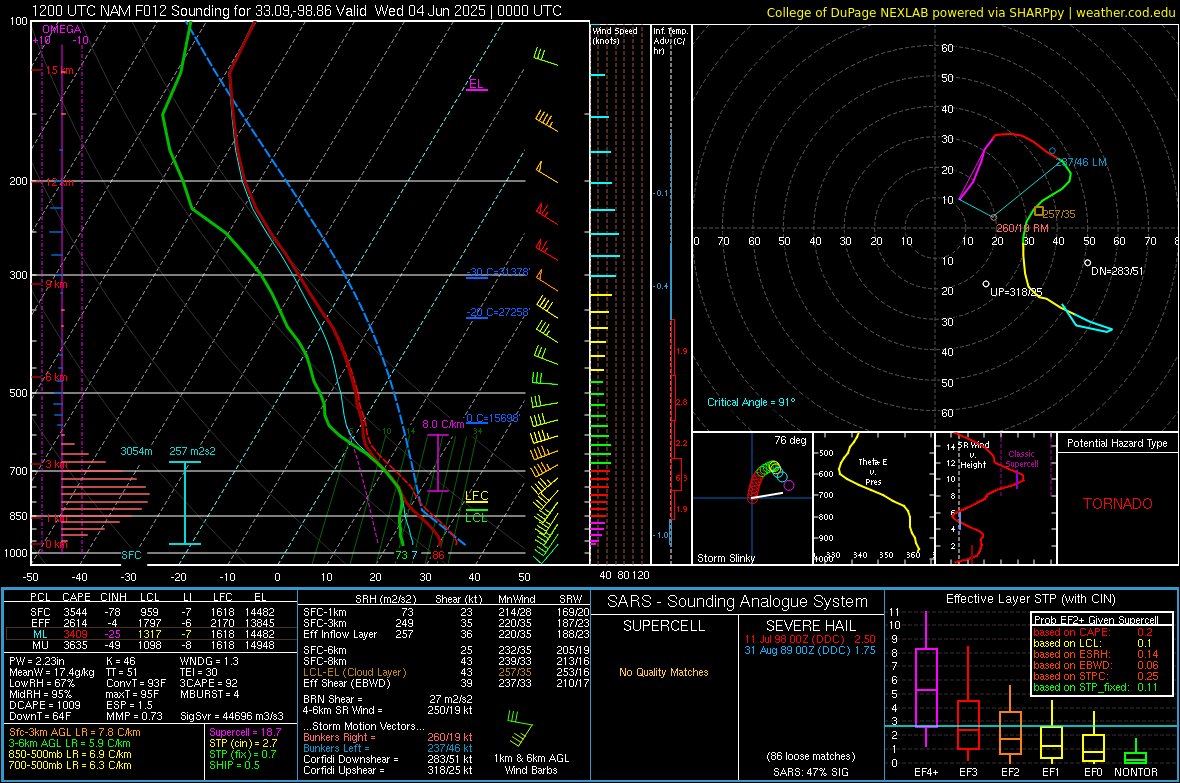Click the Eff Shear (EBWD) row label
The width and height of the screenshot is (1180, 783).
point(347,683)
